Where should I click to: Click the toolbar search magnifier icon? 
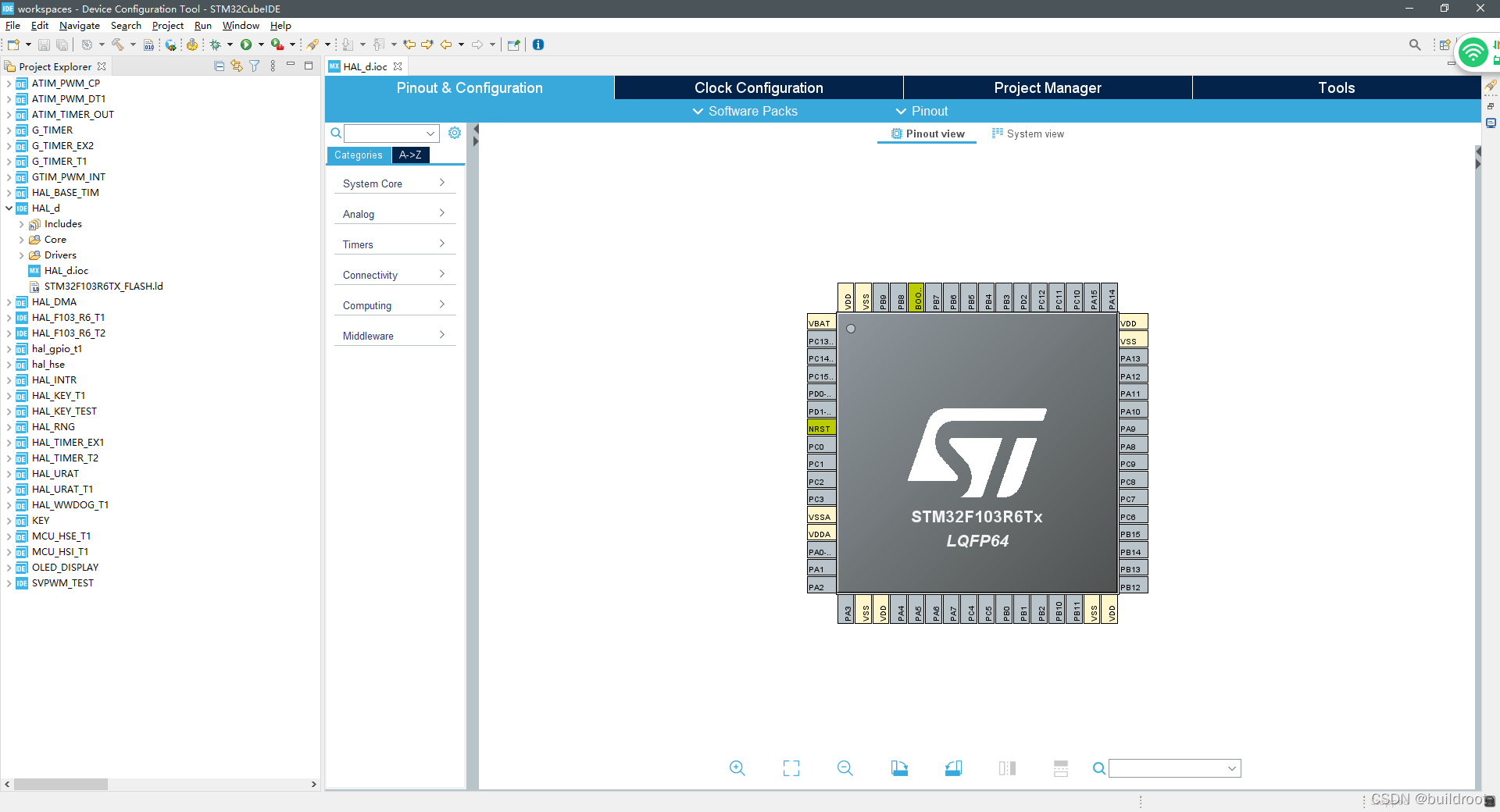point(1415,45)
